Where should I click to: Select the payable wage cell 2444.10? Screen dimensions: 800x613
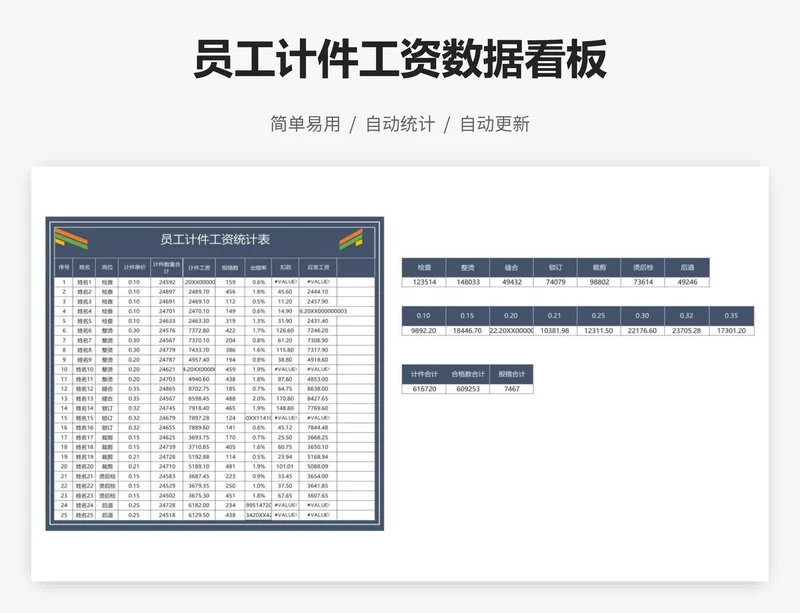[x=318, y=292]
